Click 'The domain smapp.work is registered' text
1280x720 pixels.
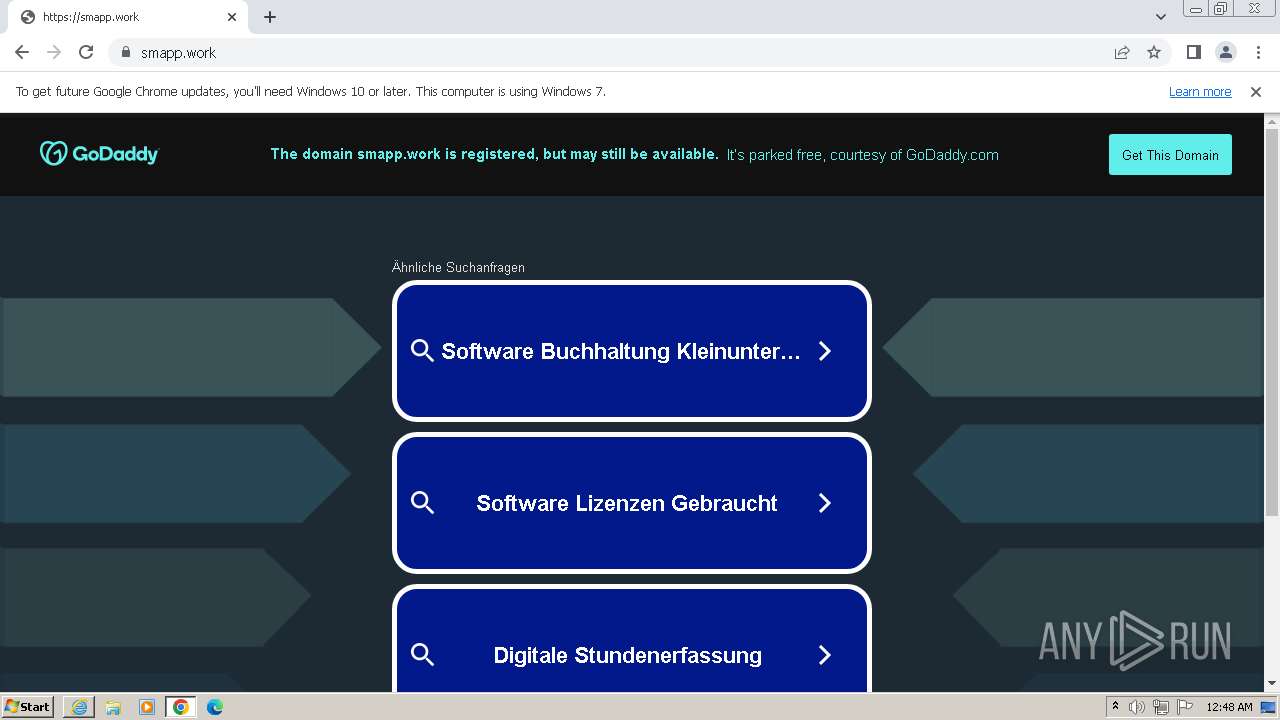[402, 154]
